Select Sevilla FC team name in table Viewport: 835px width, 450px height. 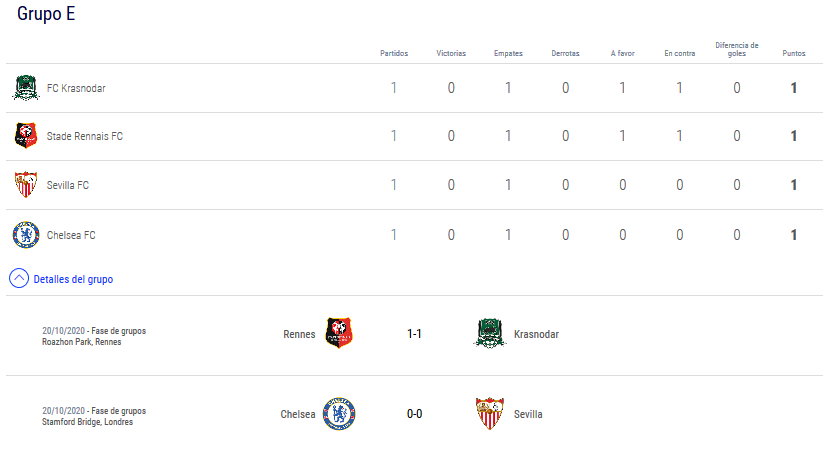tap(68, 185)
